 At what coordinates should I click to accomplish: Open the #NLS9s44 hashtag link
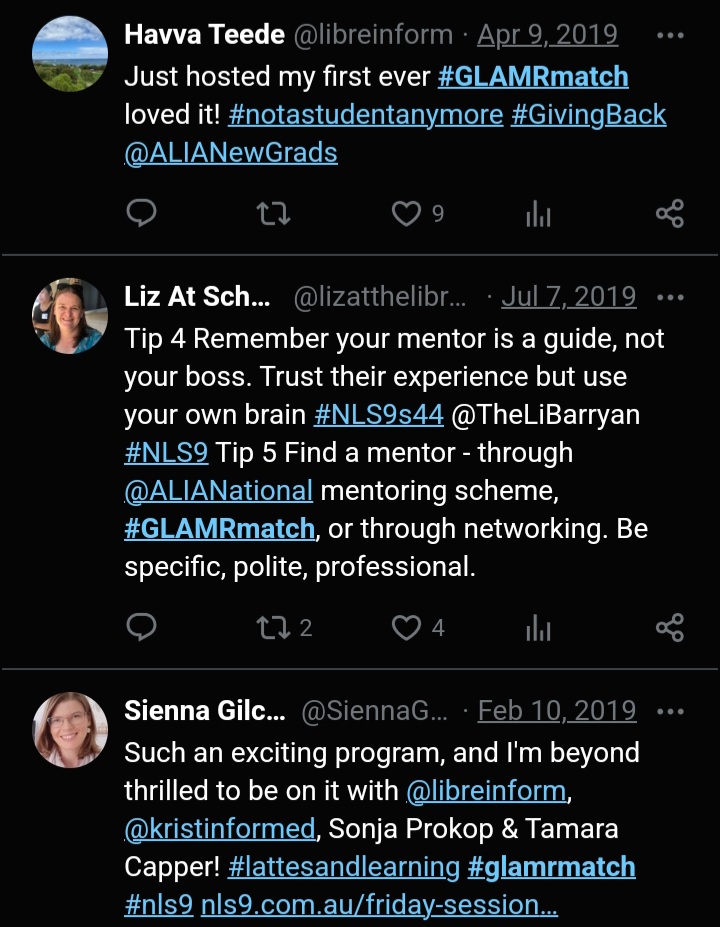[x=378, y=415]
